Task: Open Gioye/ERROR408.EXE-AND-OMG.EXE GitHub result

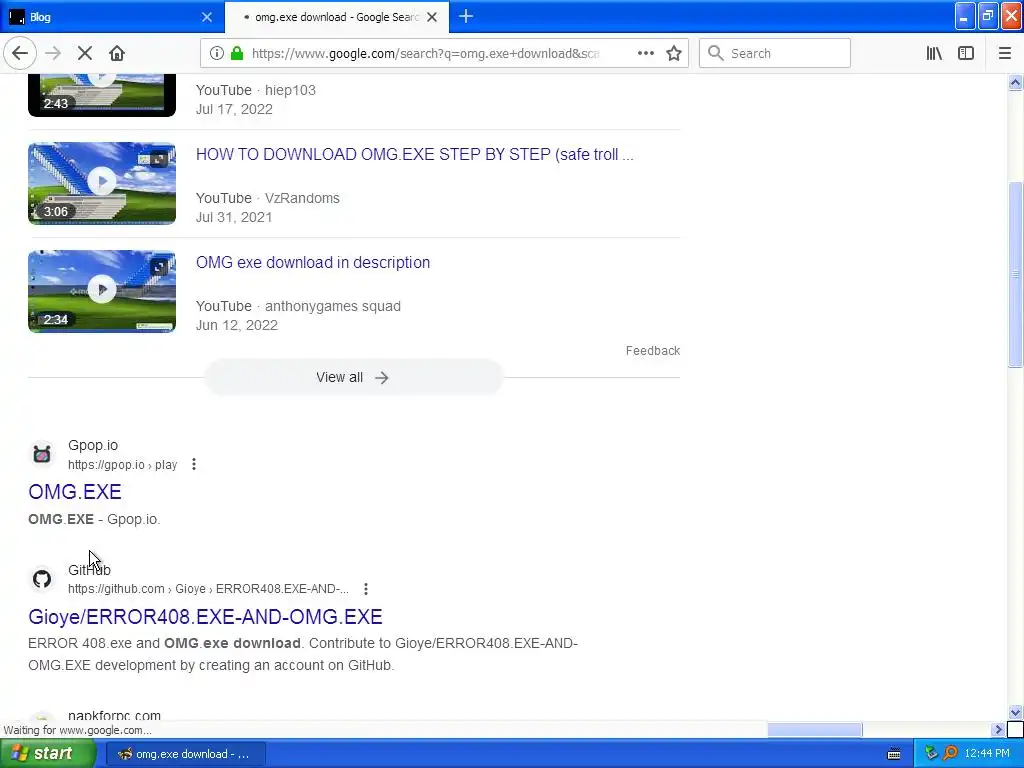Action: 205,616
